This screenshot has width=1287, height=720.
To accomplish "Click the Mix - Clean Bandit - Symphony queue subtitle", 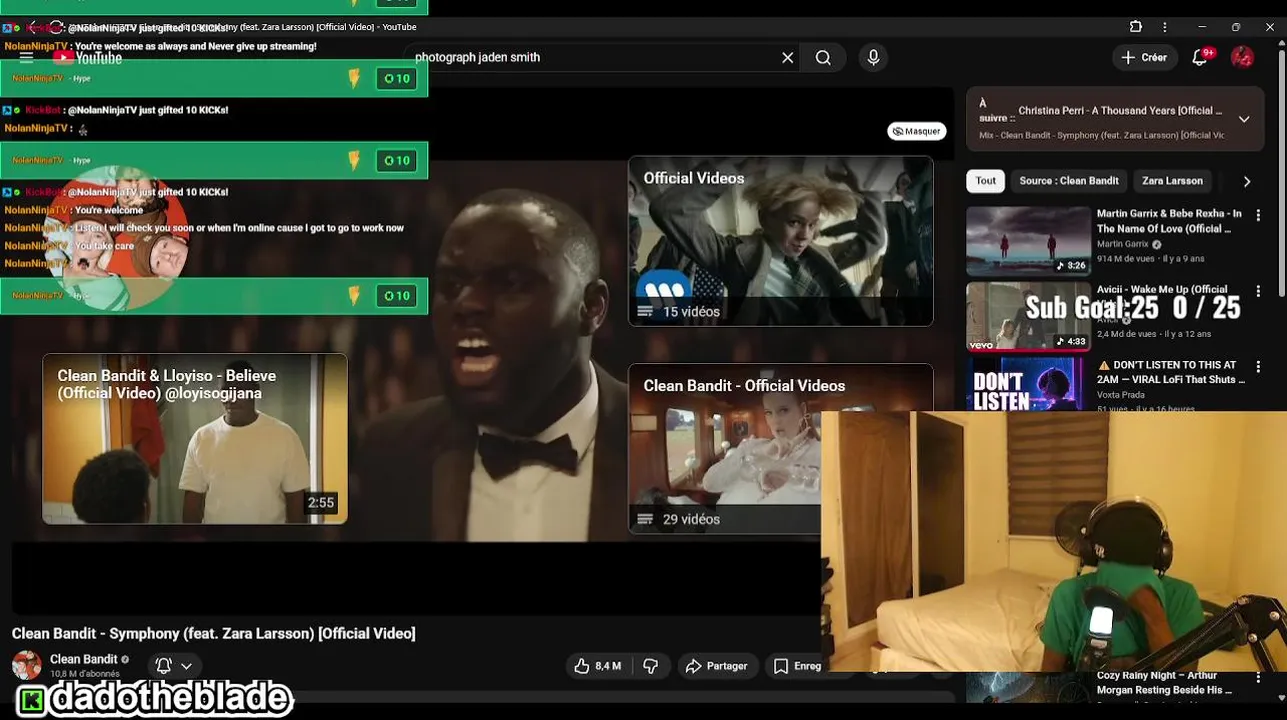I will [x=1101, y=135].
